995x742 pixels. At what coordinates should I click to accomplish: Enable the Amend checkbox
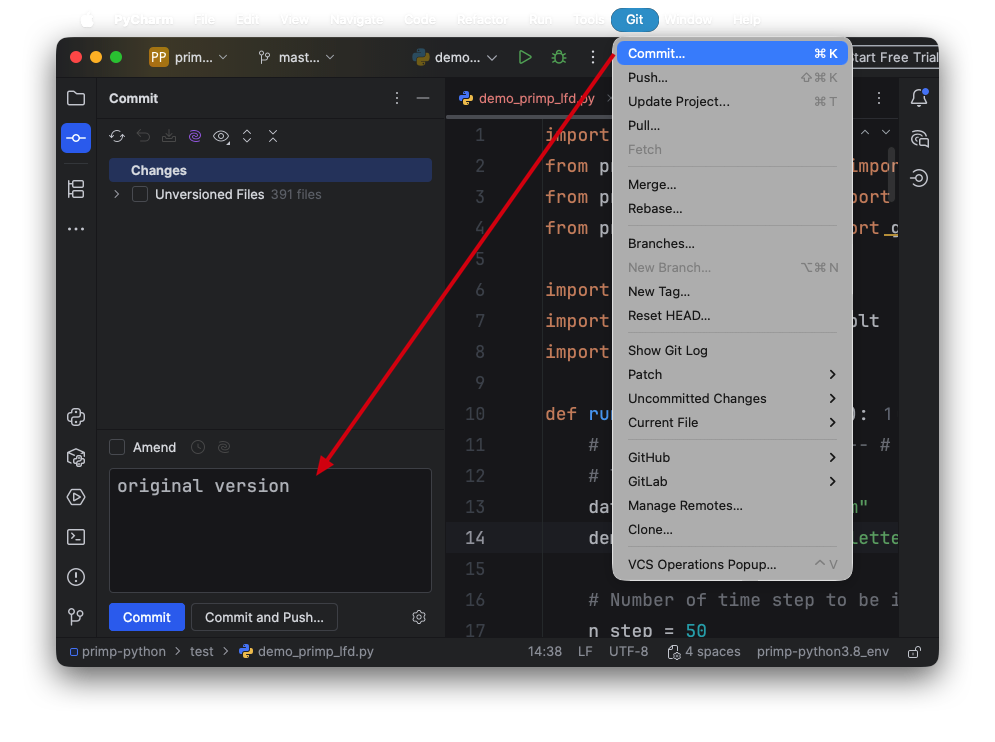point(118,447)
